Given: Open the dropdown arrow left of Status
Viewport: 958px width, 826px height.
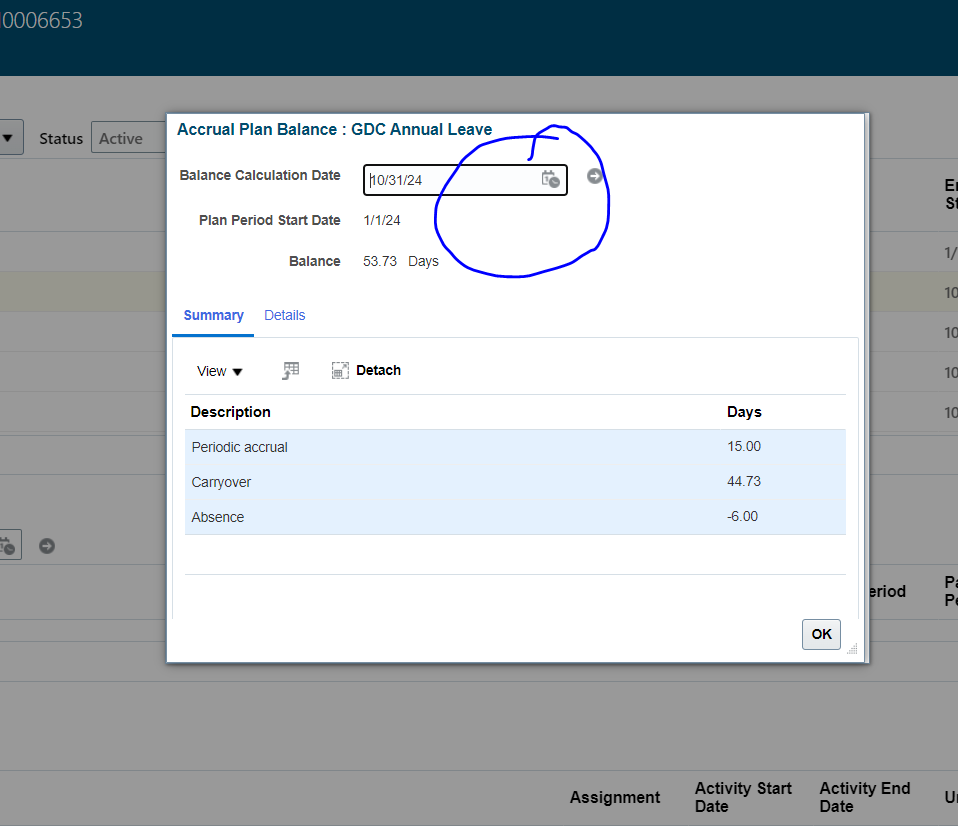Looking at the screenshot, I should pos(9,137).
